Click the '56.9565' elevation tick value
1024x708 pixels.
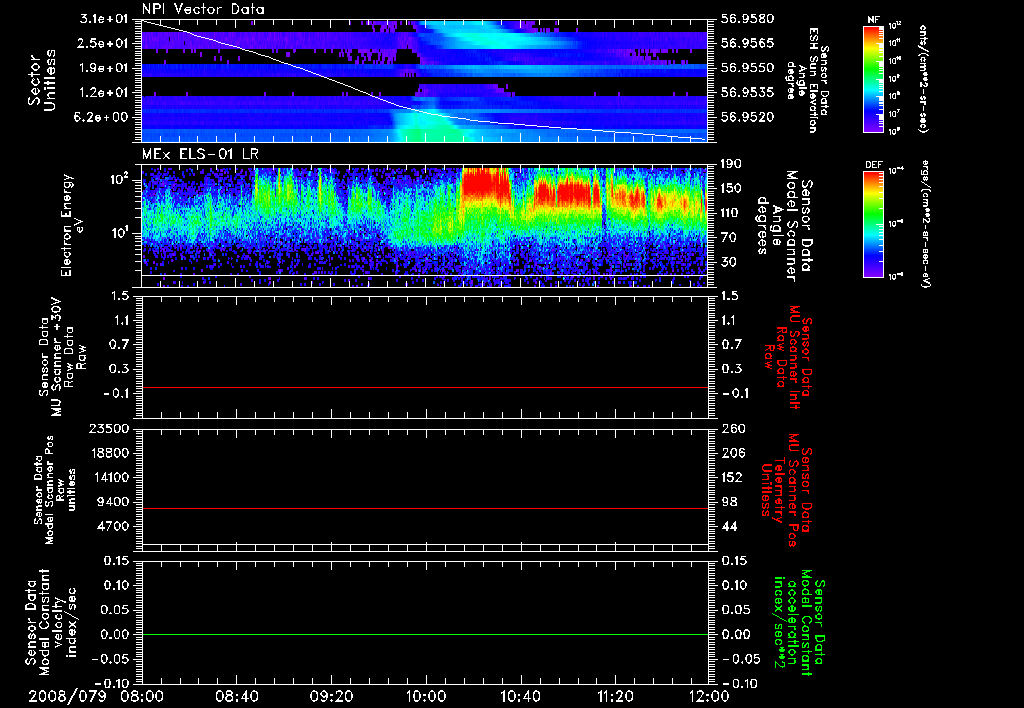747,43
